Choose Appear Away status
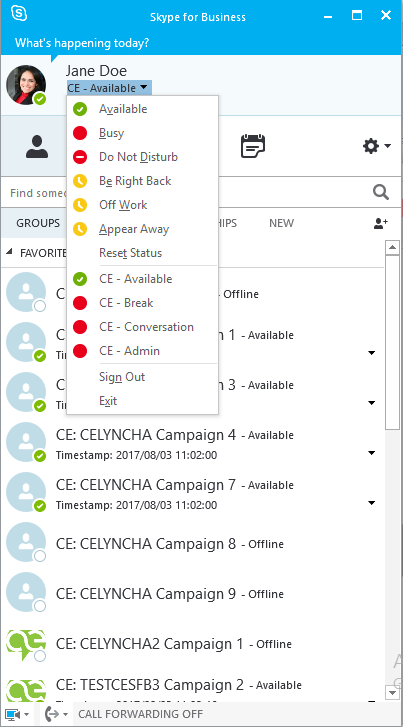 point(142,229)
